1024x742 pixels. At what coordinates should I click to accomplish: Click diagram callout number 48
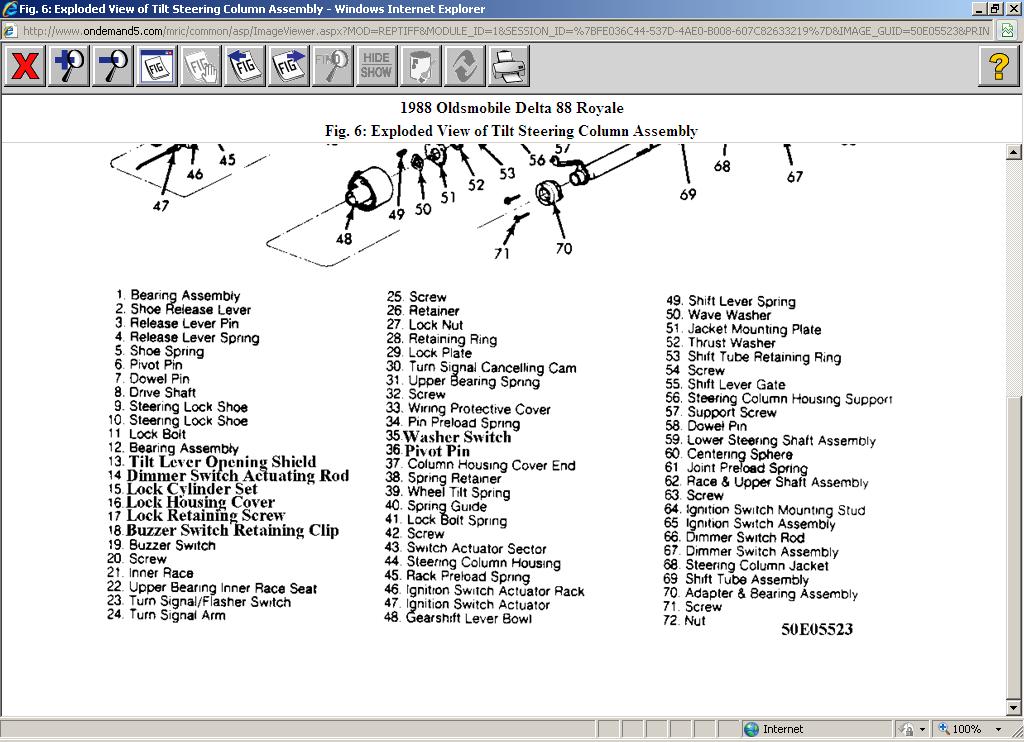pos(344,239)
